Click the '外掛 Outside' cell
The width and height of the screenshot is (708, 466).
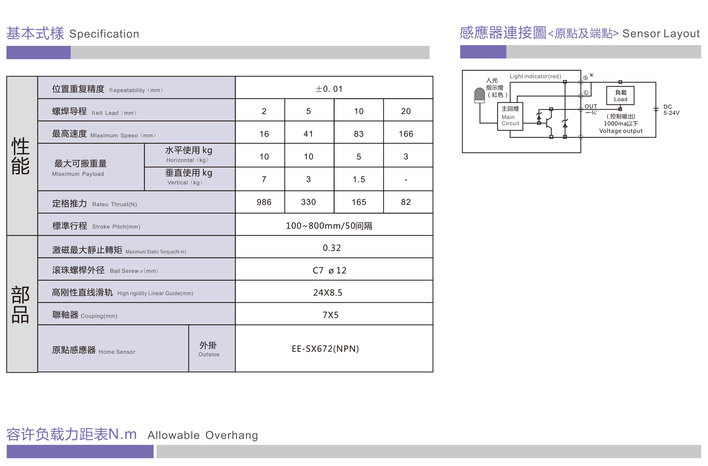(x=209, y=349)
